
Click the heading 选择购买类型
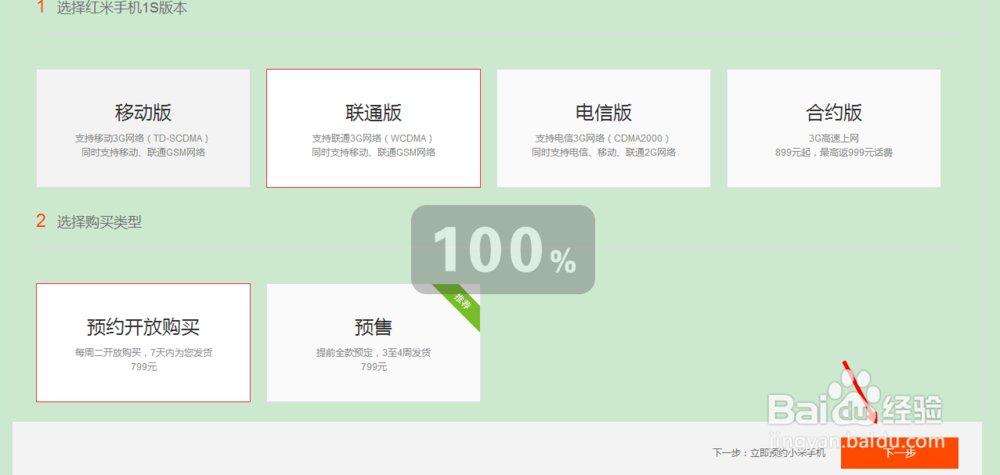(x=99, y=223)
